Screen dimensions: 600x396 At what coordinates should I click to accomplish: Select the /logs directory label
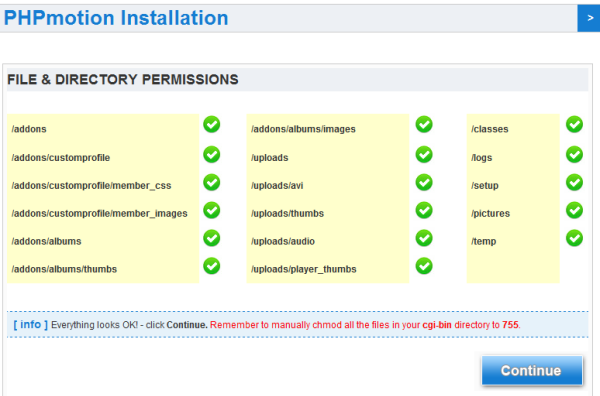(481, 158)
